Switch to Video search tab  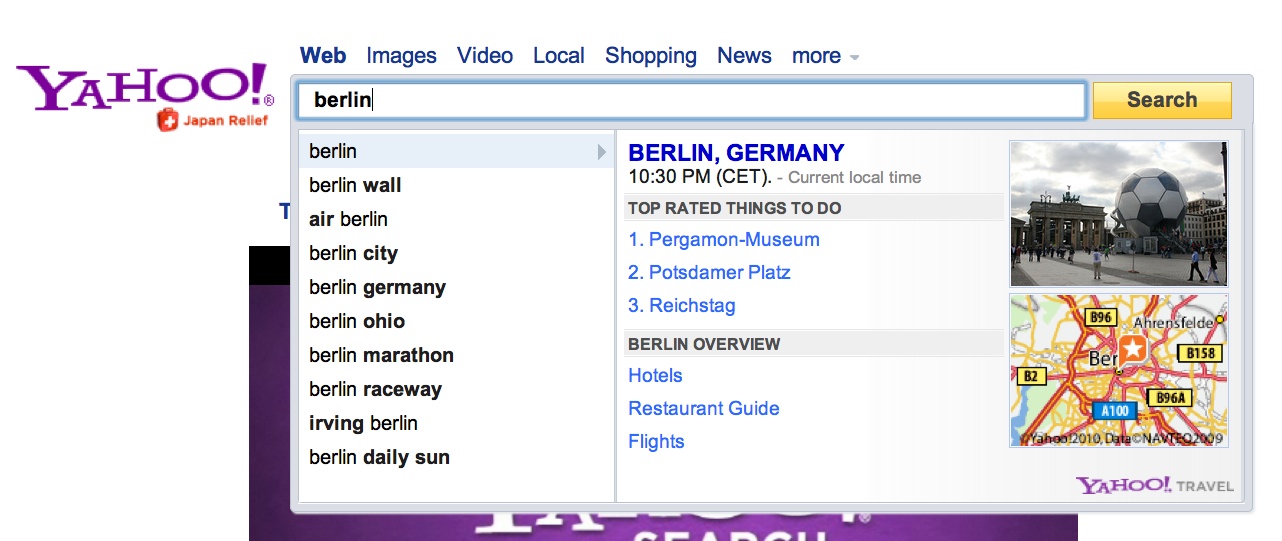tap(485, 56)
